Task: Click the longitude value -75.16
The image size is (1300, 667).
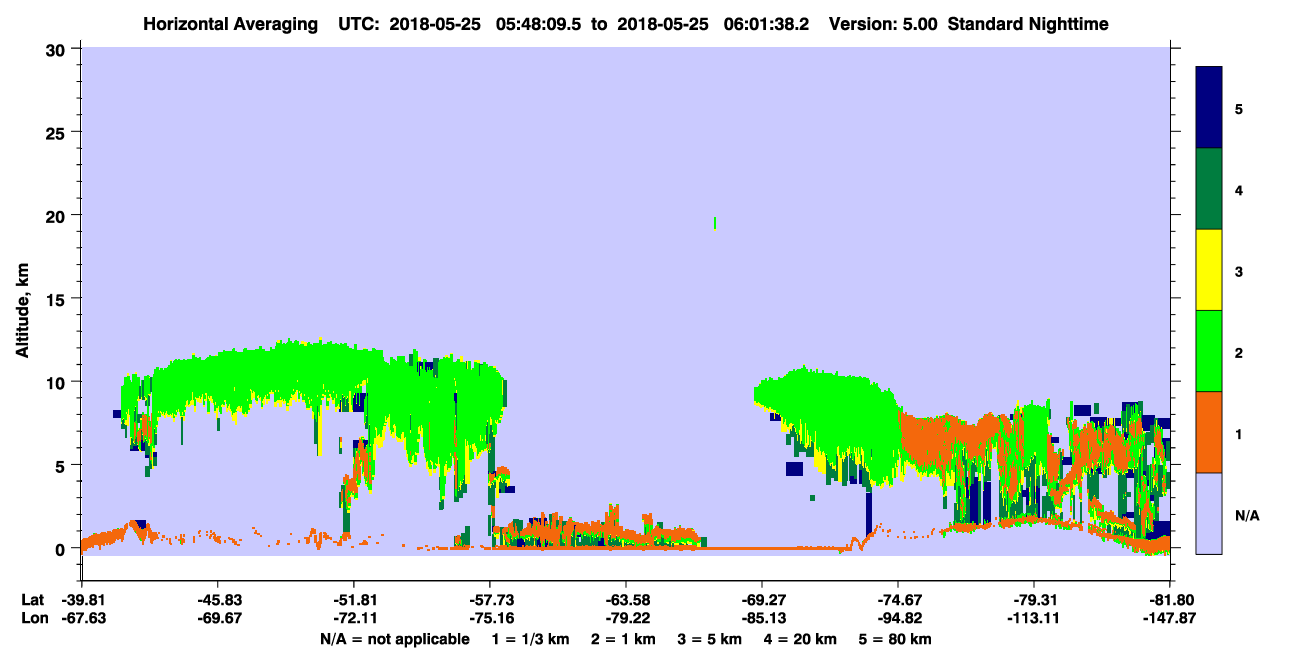Action: [490, 618]
